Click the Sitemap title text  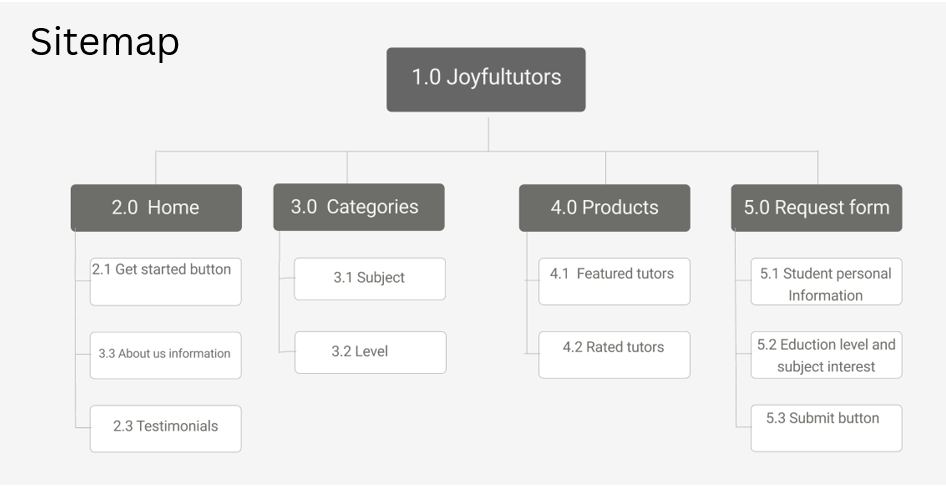(104, 42)
